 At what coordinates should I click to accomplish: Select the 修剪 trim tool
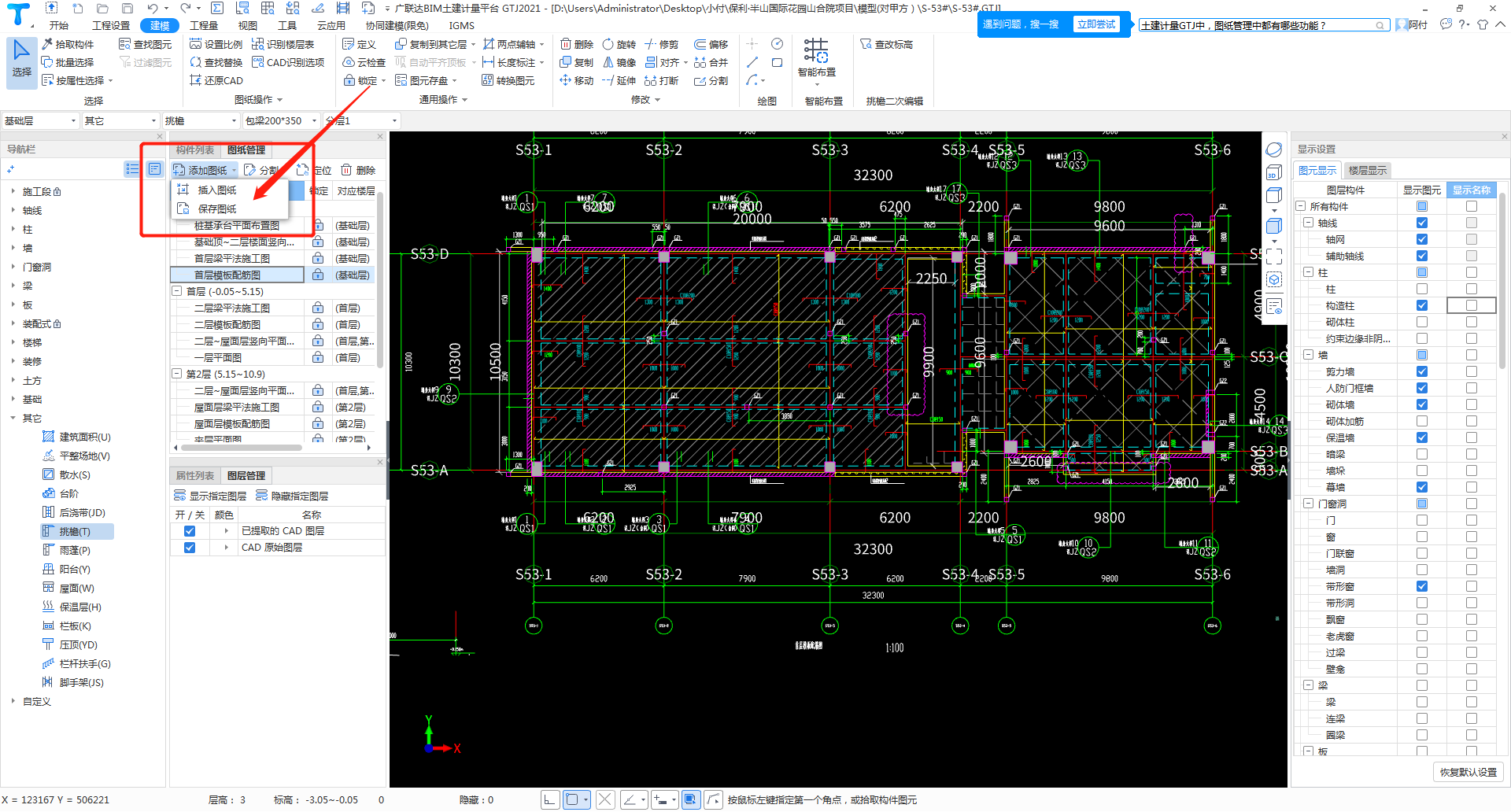pyautogui.click(x=661, y=44)
